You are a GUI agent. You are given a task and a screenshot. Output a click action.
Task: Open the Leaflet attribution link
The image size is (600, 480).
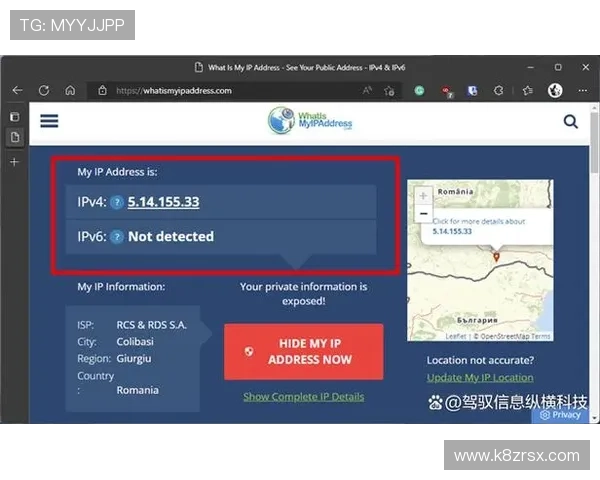pyautogui.click(x=456, y=336)
